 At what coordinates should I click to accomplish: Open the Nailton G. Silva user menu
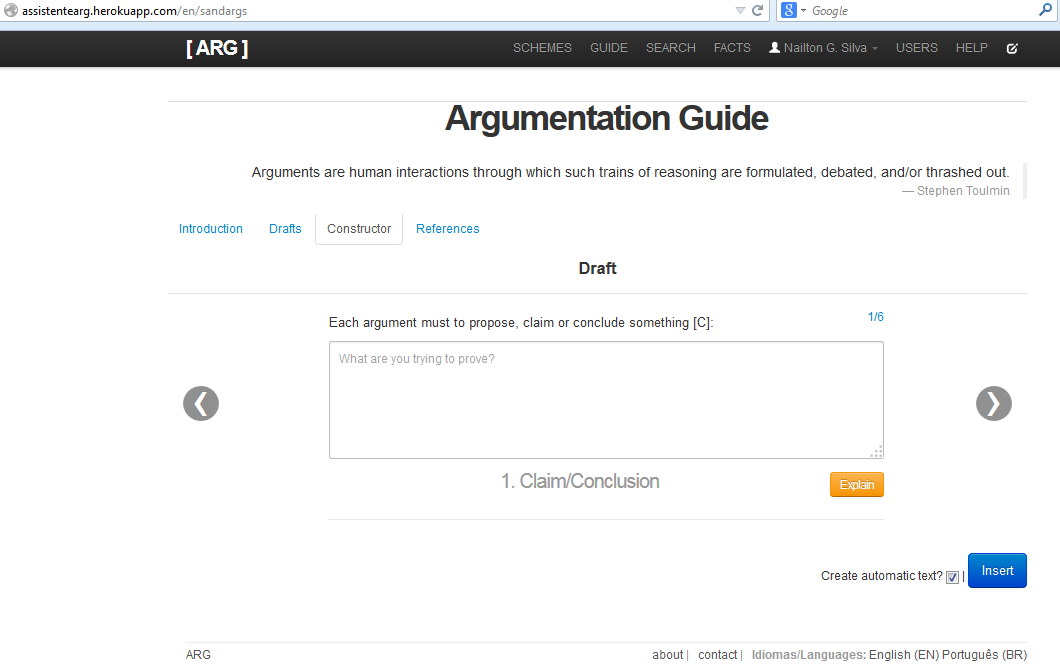click(x=823, y=48)
